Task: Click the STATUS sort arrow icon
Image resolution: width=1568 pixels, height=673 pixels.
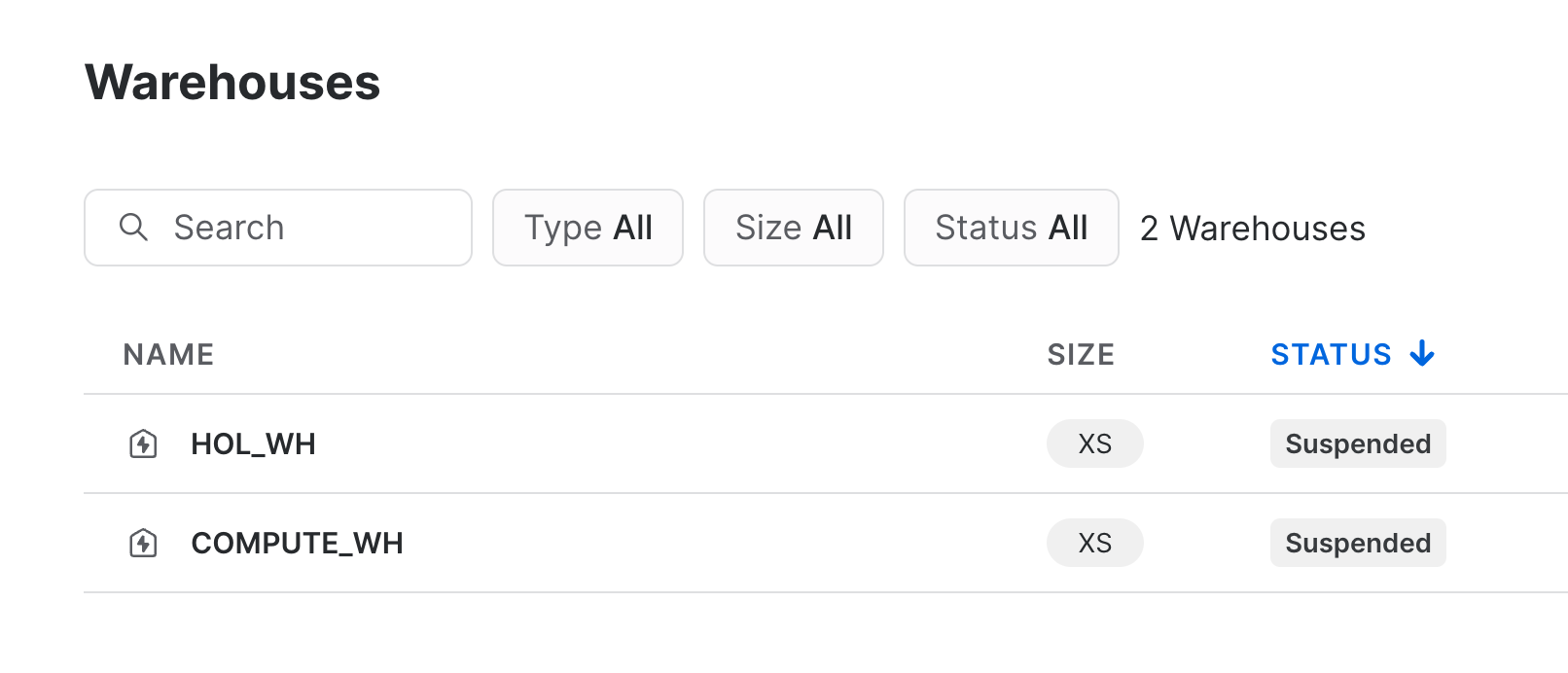Action: click(1422, 354)
